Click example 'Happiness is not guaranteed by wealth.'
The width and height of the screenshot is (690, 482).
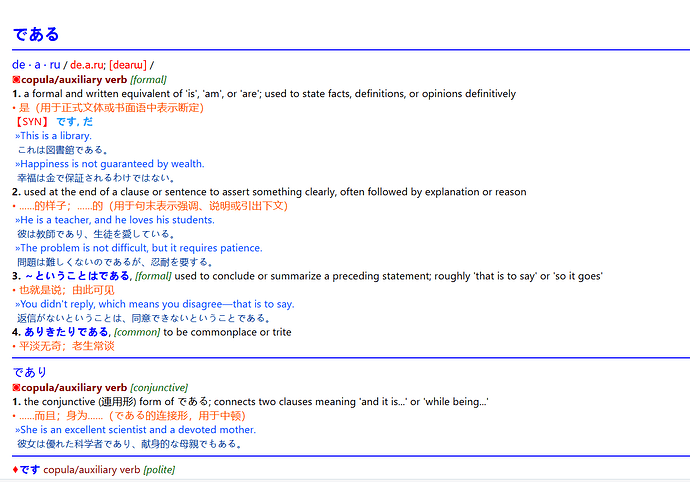click(x=112, y=164)
